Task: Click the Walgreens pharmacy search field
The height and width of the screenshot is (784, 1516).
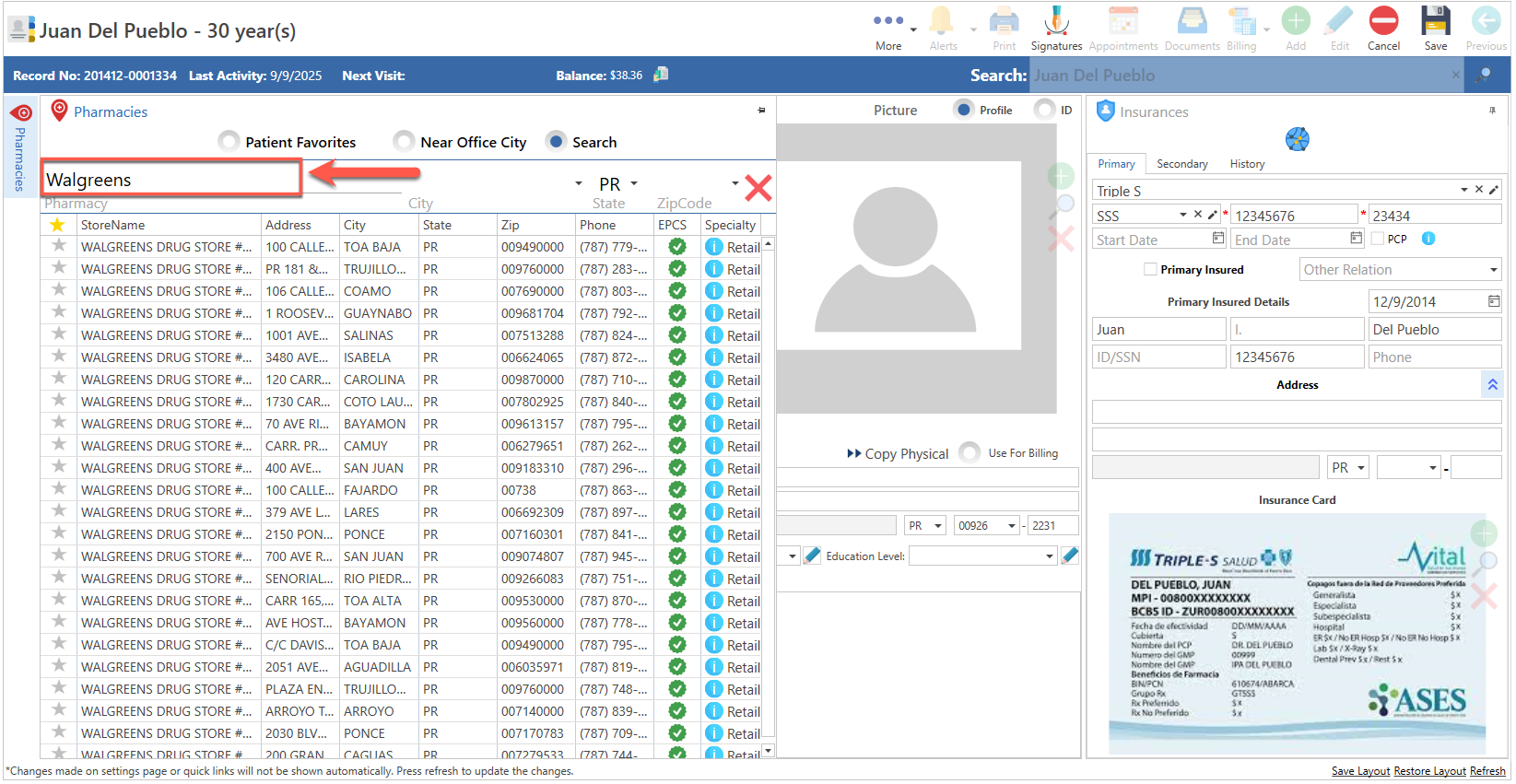Action: click(171, 178)
